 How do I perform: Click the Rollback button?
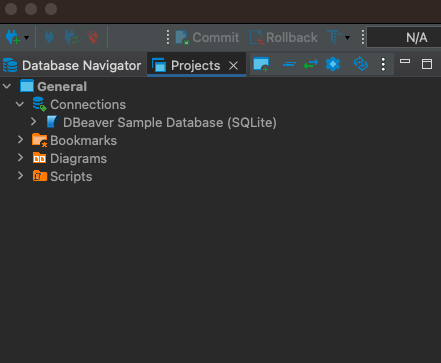(284, 37)
